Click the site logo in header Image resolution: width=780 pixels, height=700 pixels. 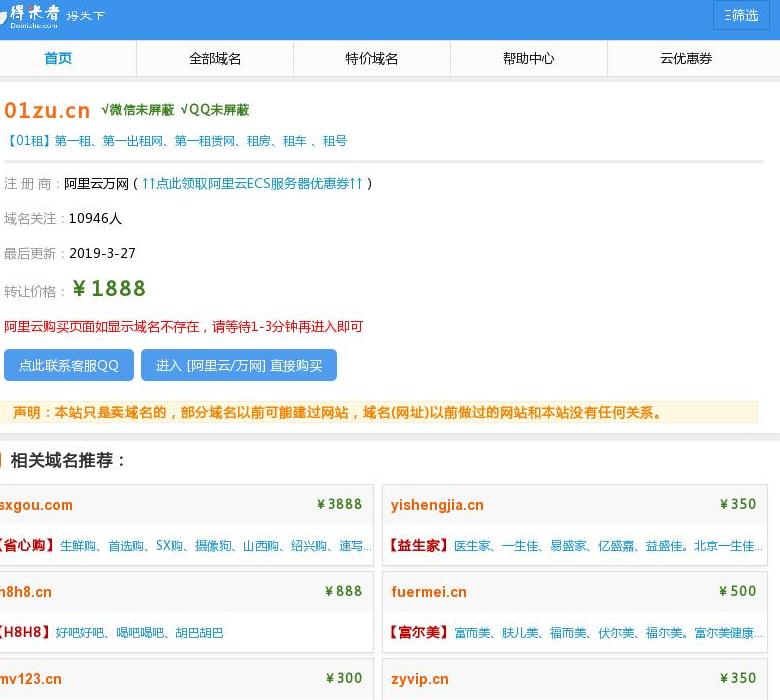[52, 16]
